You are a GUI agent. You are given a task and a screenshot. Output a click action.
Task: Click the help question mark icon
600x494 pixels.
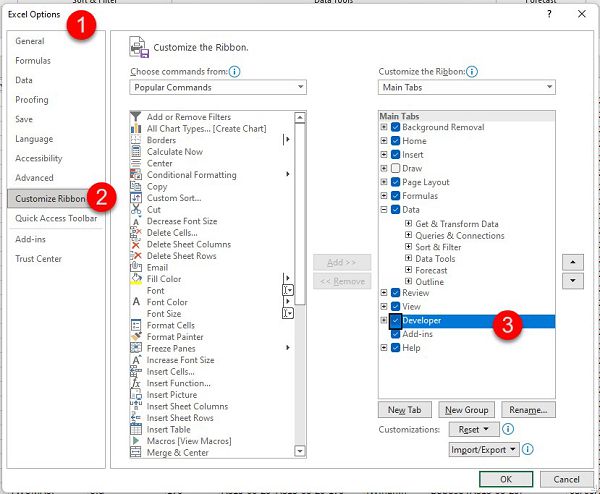pyautogui.click(x=549, y=14)
